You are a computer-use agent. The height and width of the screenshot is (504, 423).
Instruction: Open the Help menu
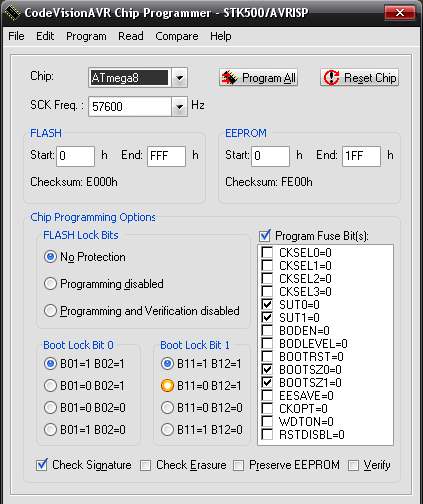click(221, 36)
